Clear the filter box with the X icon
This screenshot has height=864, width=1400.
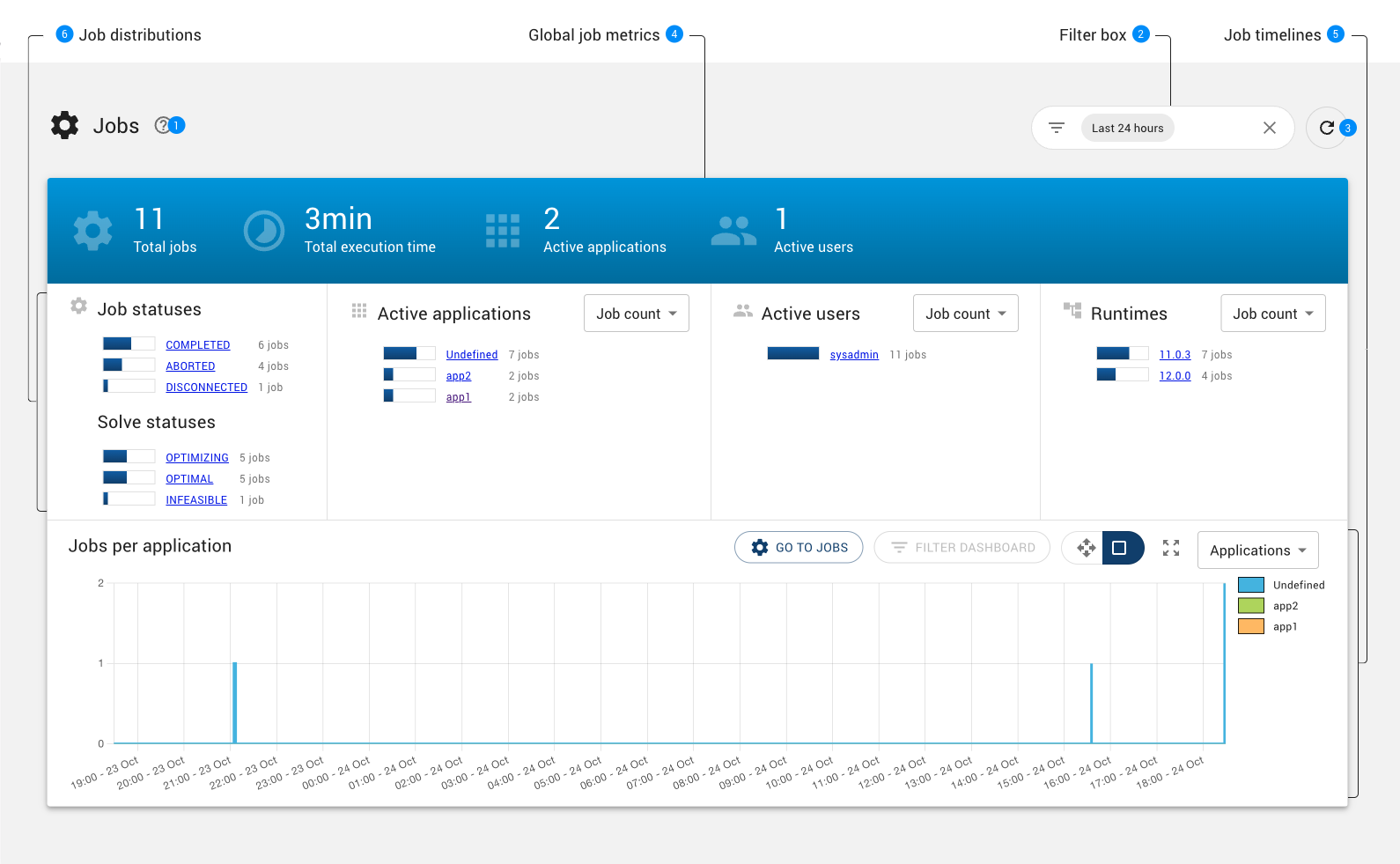(x=1269, y=128)
